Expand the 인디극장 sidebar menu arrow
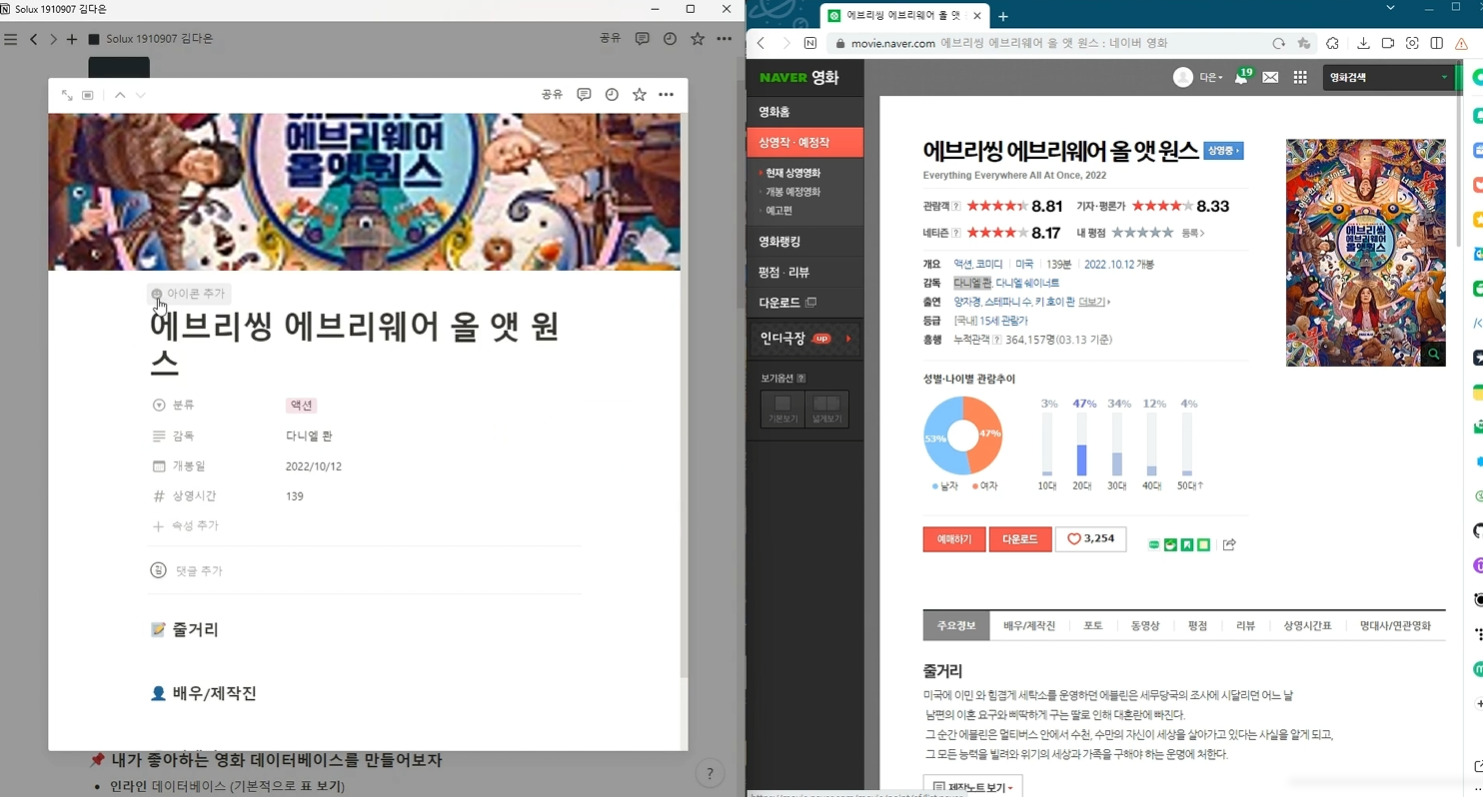Viewport: 1483px width, 797px height. [x=849, y=339]
